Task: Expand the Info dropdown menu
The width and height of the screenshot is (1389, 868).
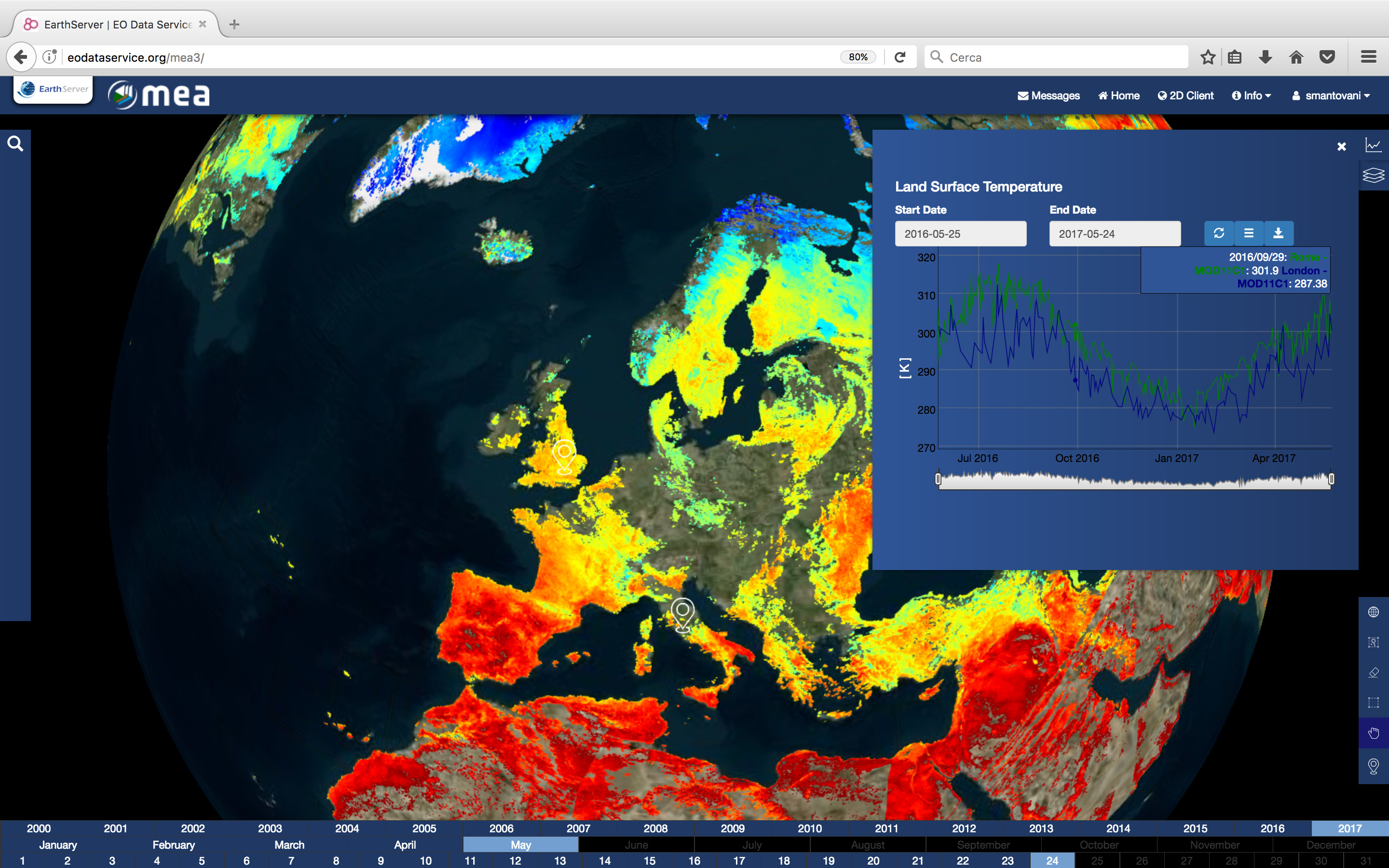Action: 1252,96
